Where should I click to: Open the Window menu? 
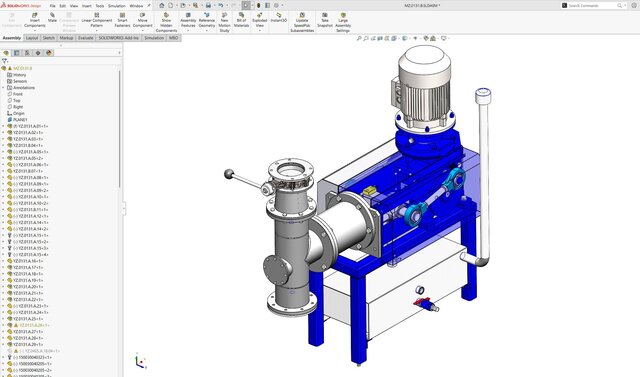[136, 6]
